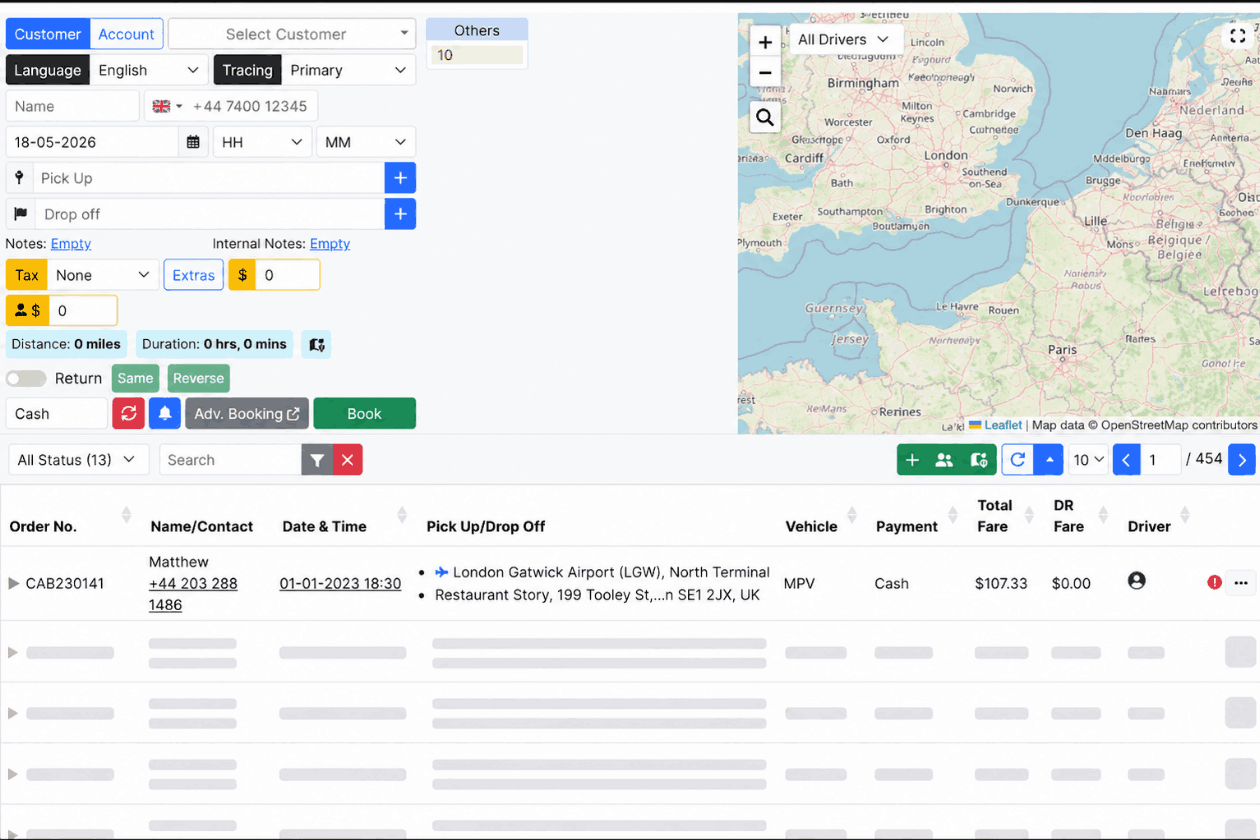Sort by the Order No. column

click(x=126, y=515)
